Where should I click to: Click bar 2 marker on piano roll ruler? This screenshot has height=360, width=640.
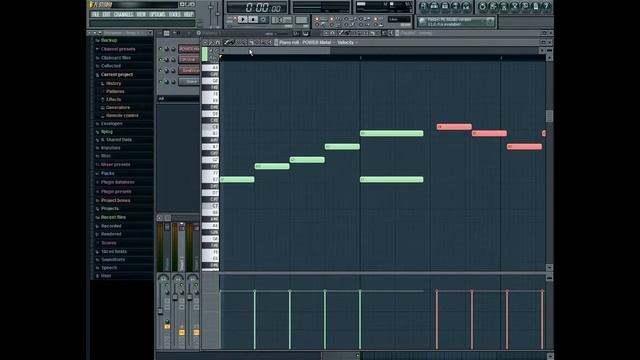pos(360,58)
